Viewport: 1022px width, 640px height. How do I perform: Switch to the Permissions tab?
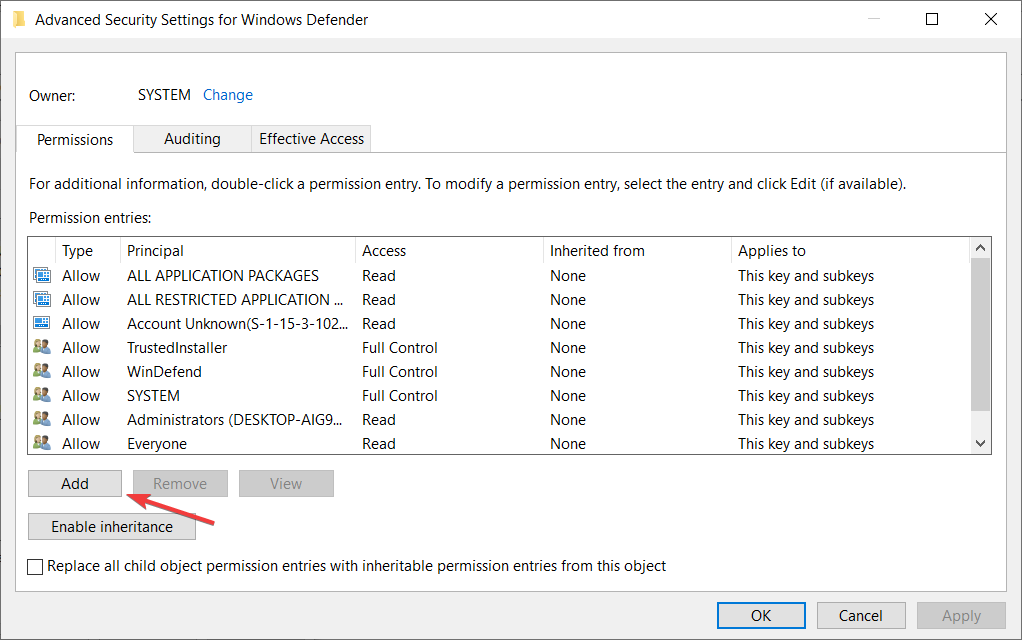75,139
